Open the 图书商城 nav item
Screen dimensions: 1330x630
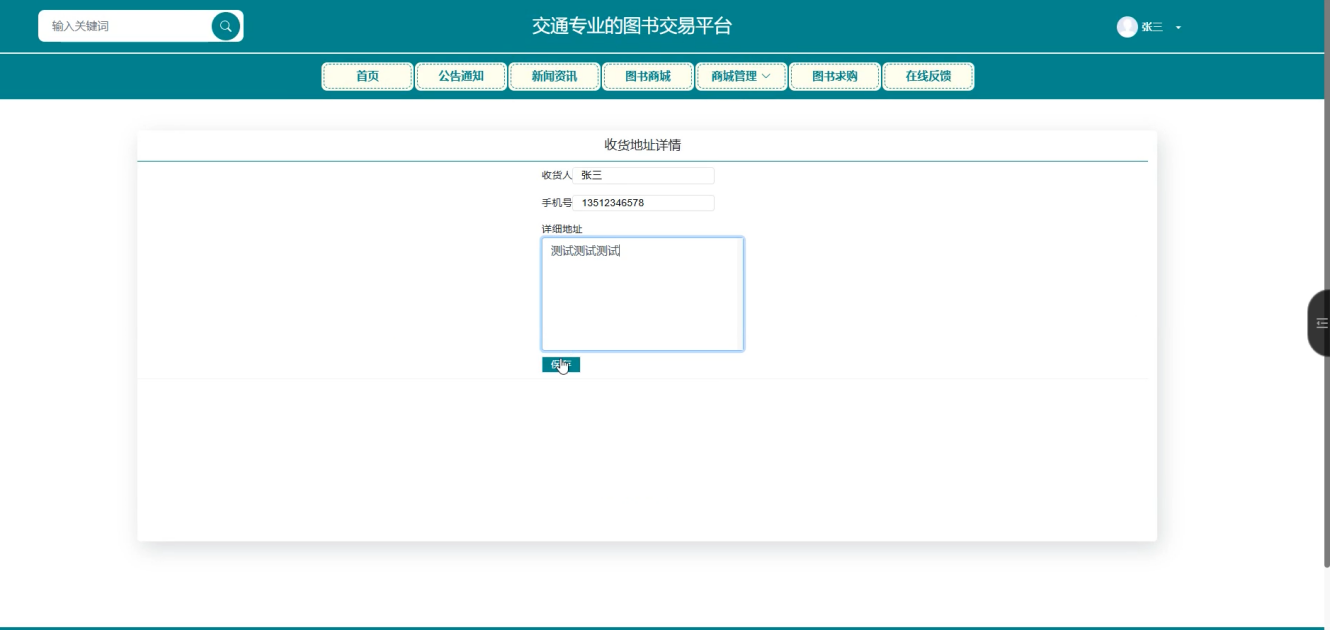coord(647,76)
